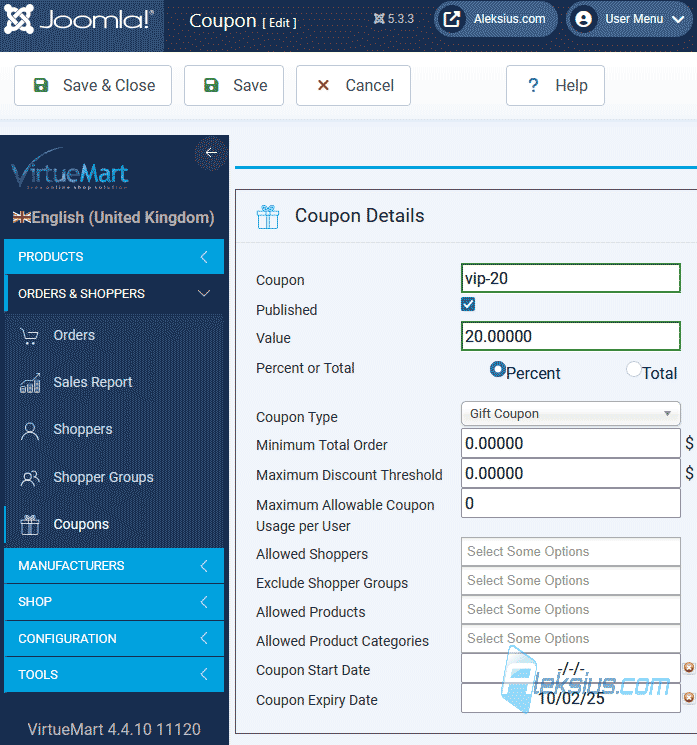The image size is (697, 745).
Task: Click the Coupon [Edit] page title
Action: coord(242,21)
